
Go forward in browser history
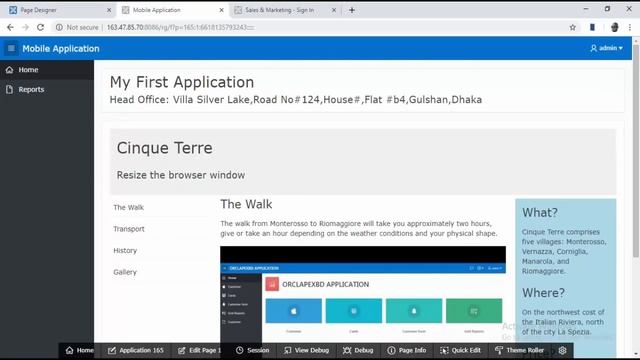25,27
